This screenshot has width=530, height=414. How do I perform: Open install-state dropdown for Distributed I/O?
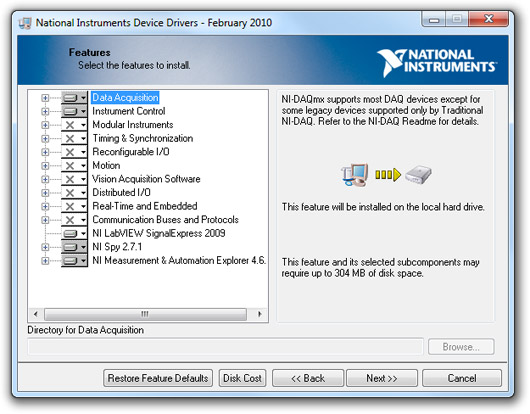click(74, 193)
